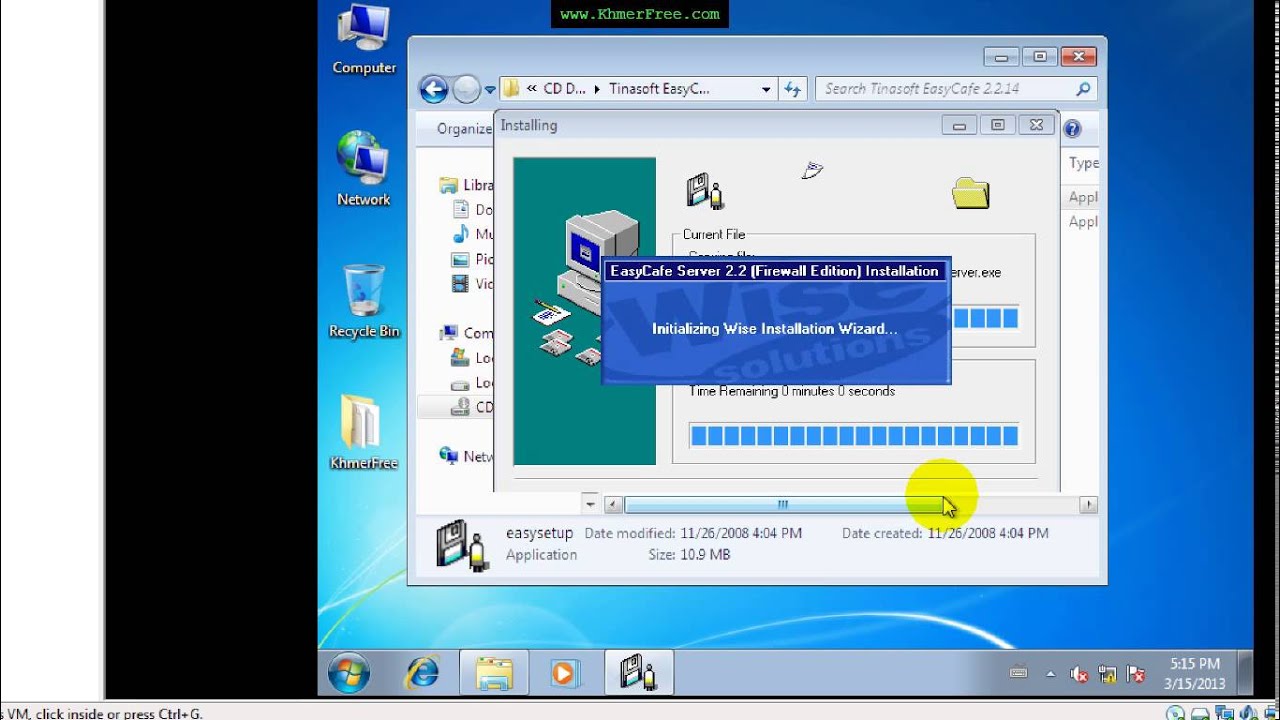Click the Time Remaining progress bar
Viewport: 1280px width, 720px height.
(x=854, y=435)
